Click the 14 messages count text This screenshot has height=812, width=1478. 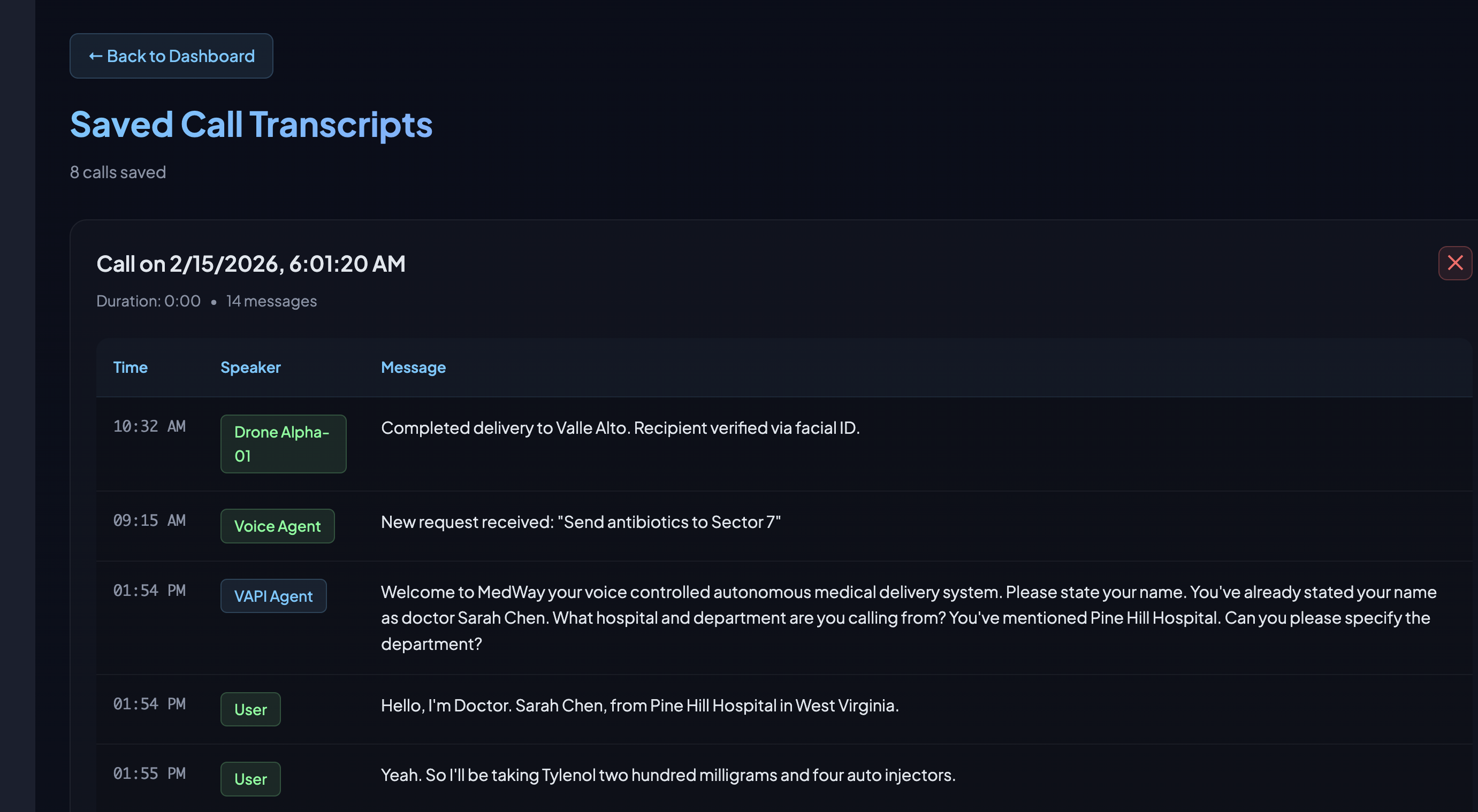(271, 301)
